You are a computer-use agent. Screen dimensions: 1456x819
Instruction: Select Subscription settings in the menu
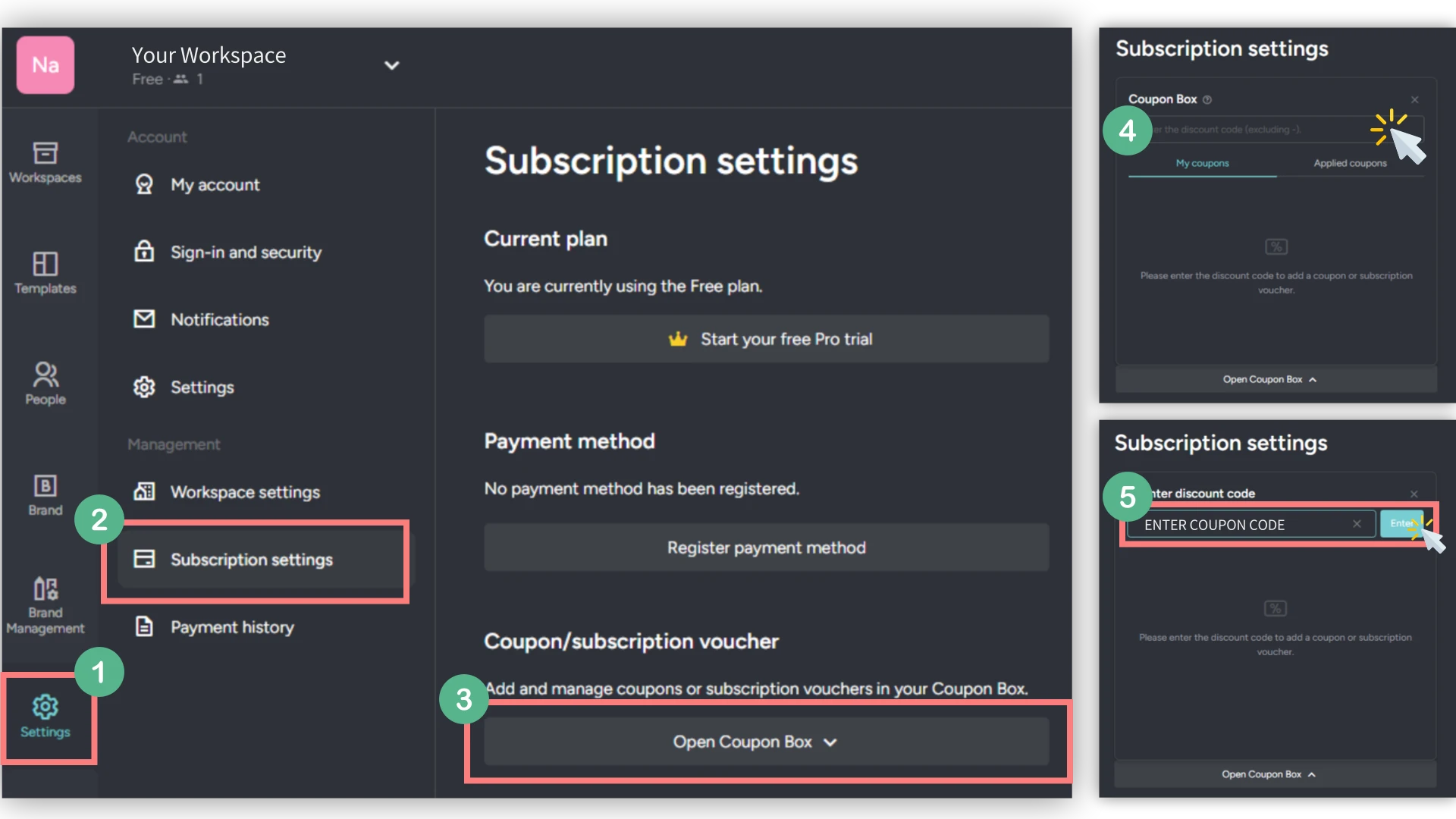pyautogui.click(x=252, y=560)
